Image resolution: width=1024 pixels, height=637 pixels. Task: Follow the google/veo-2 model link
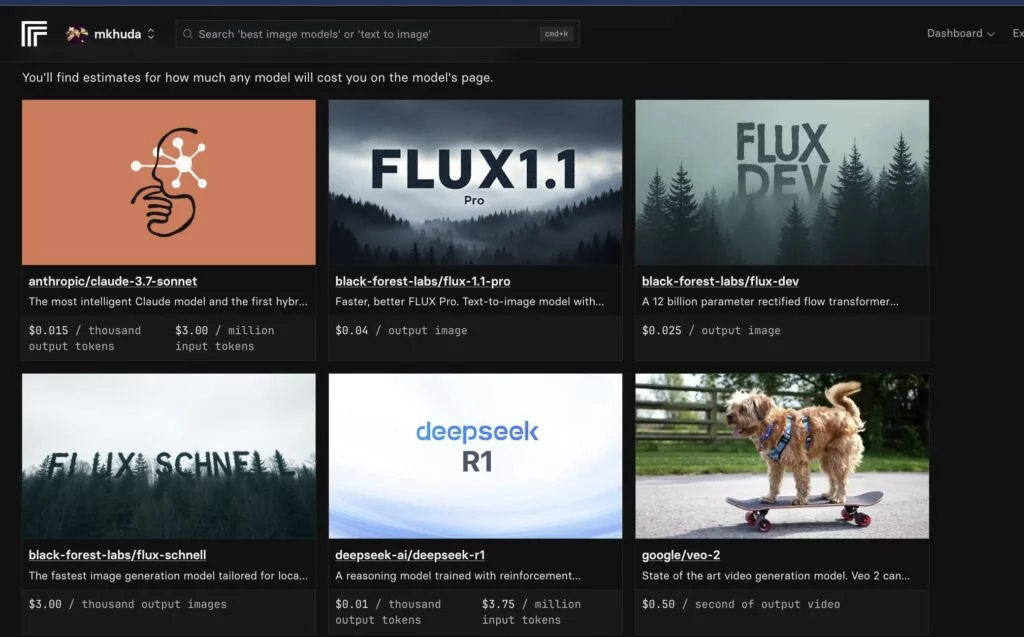point(681,554)
